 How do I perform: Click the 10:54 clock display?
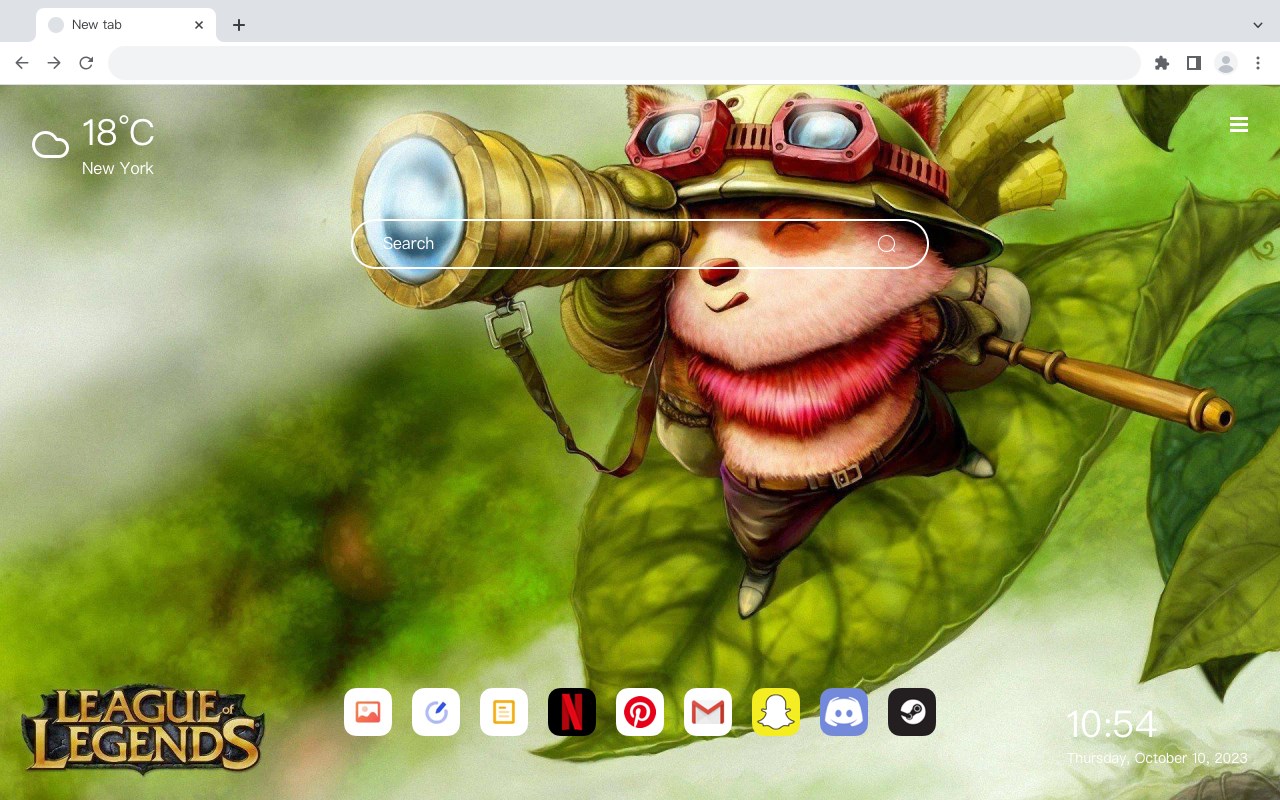click(x=1112, y=724)
